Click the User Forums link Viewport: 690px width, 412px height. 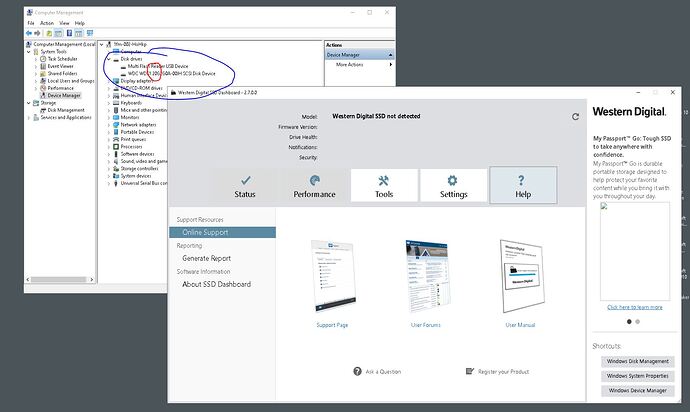click(x=426, y=325)
